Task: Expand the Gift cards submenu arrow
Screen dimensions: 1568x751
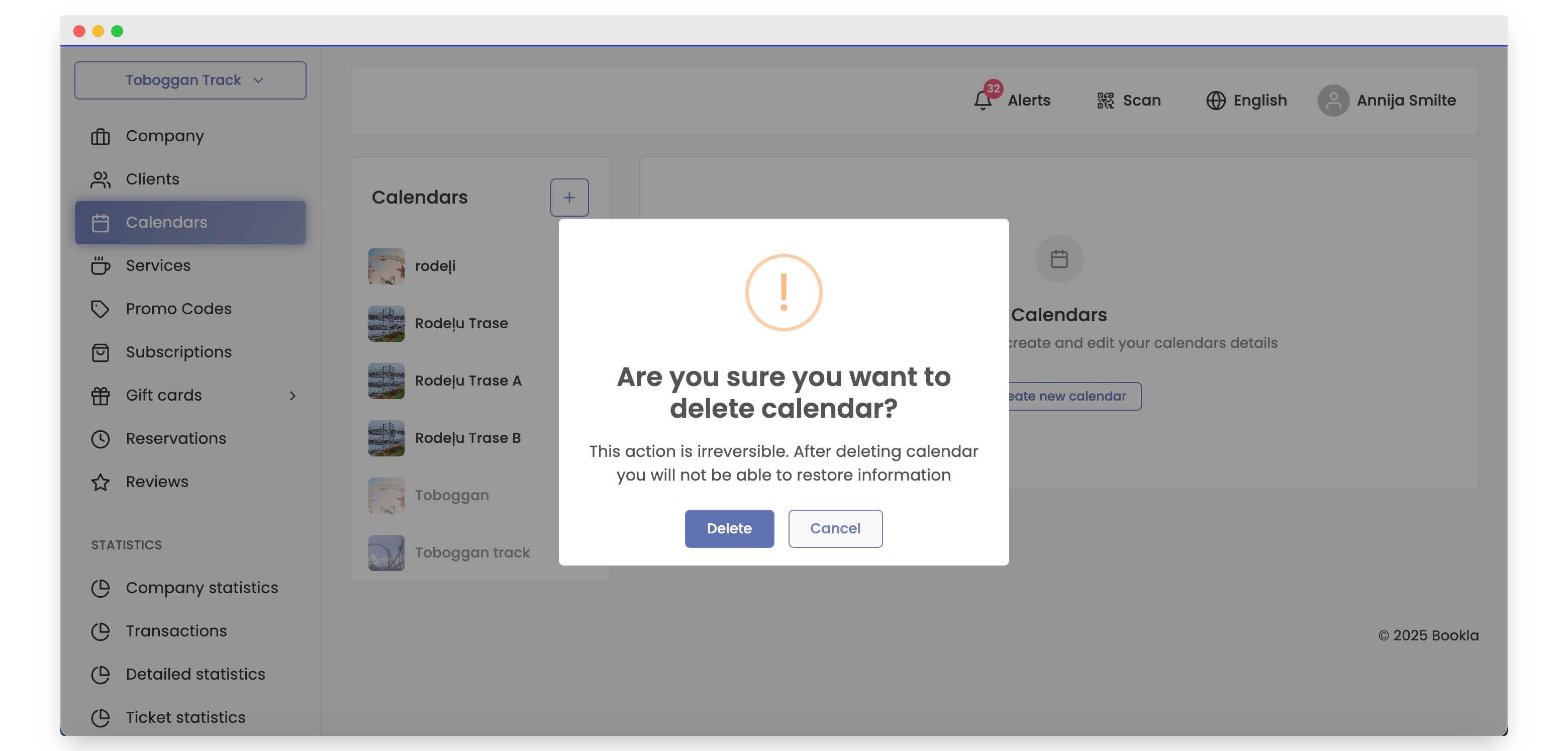Action: point(292,396)
